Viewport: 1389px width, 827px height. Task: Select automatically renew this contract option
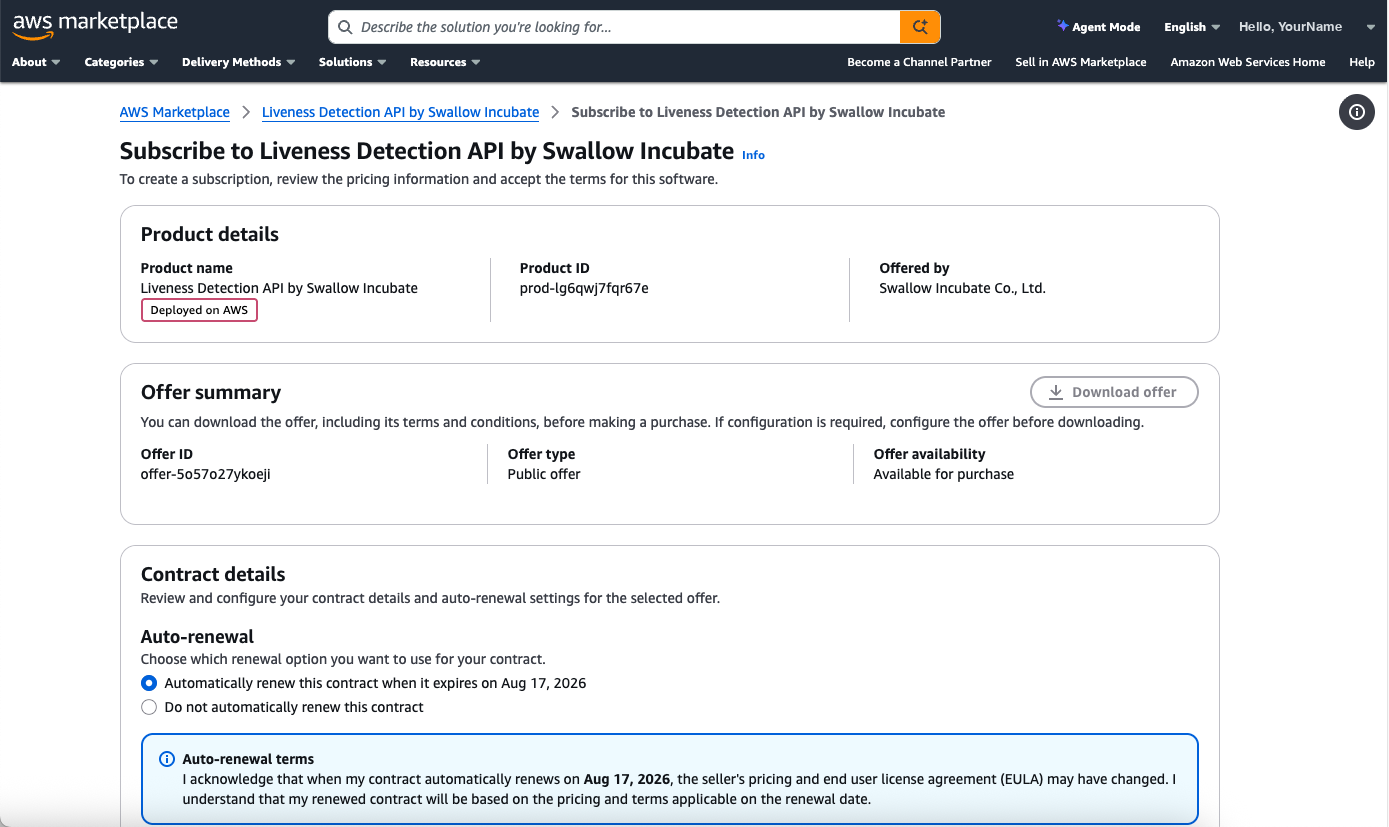(149, 683)
